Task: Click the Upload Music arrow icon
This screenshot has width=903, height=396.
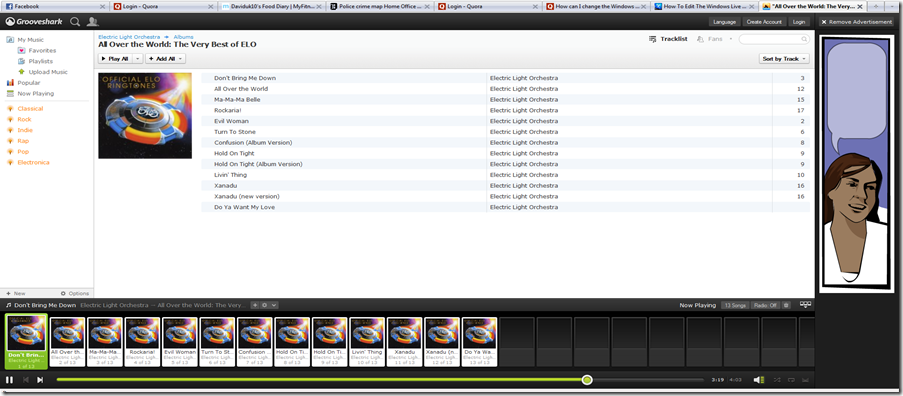Action: click(22, 72)
